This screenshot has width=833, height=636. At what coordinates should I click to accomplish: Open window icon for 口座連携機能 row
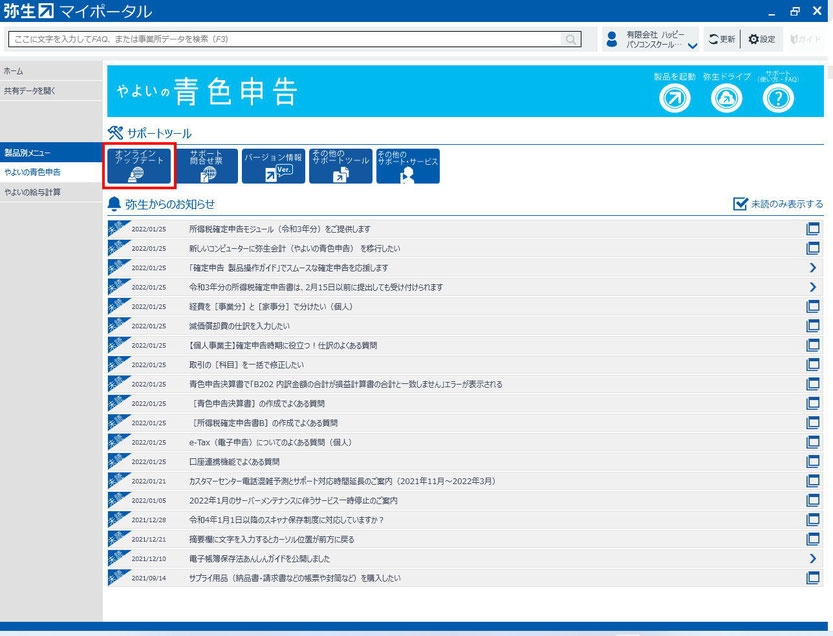point(812,462)
